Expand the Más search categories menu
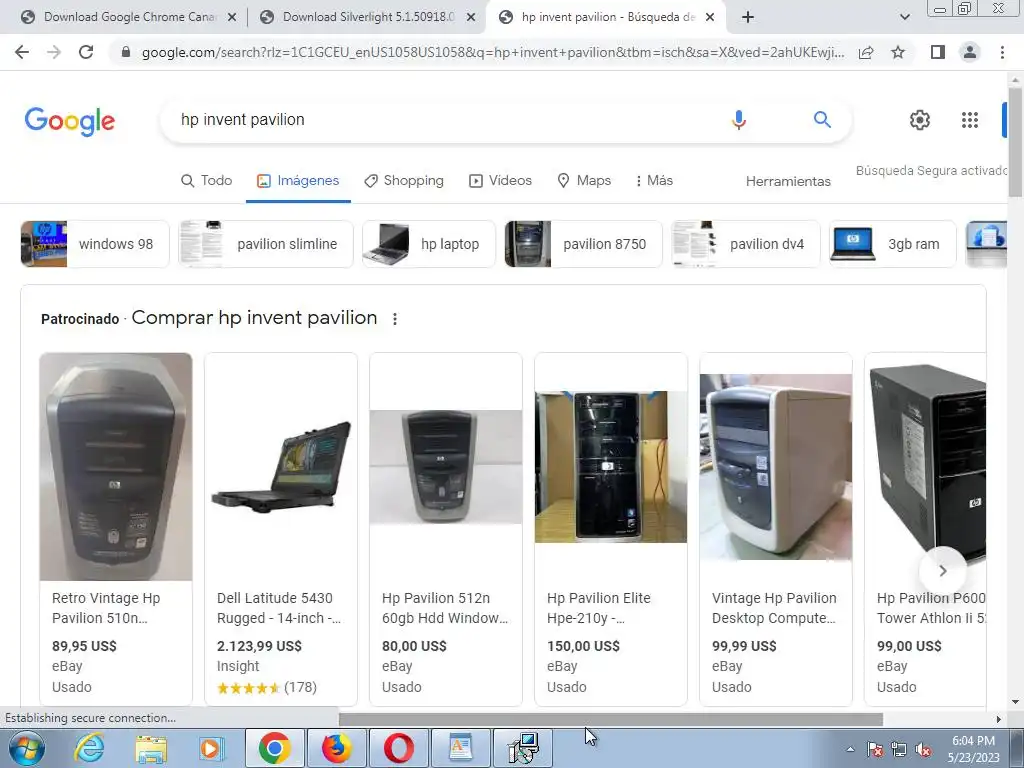This screenshot has height=768, width=1024. (654, 181)
